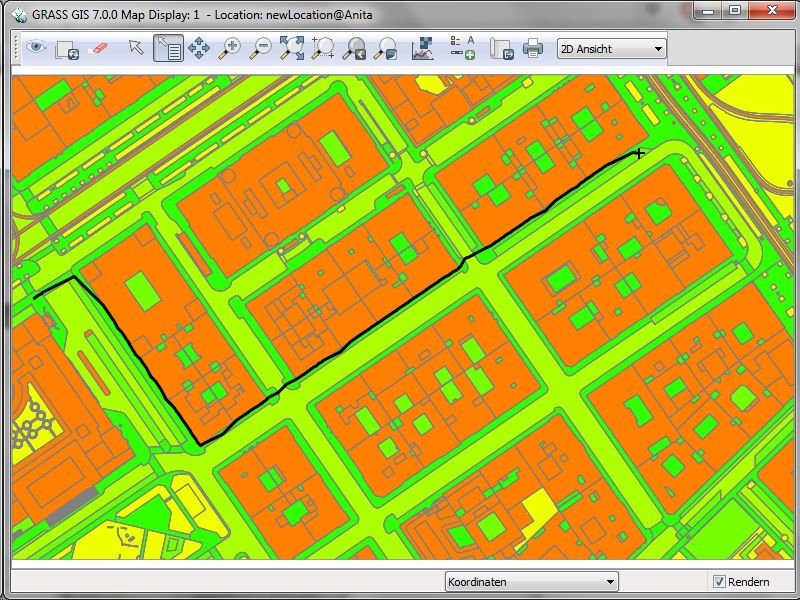
Task: Select the Pointer arrow tool
Action: pyautogui.click(x=137, y=48)
